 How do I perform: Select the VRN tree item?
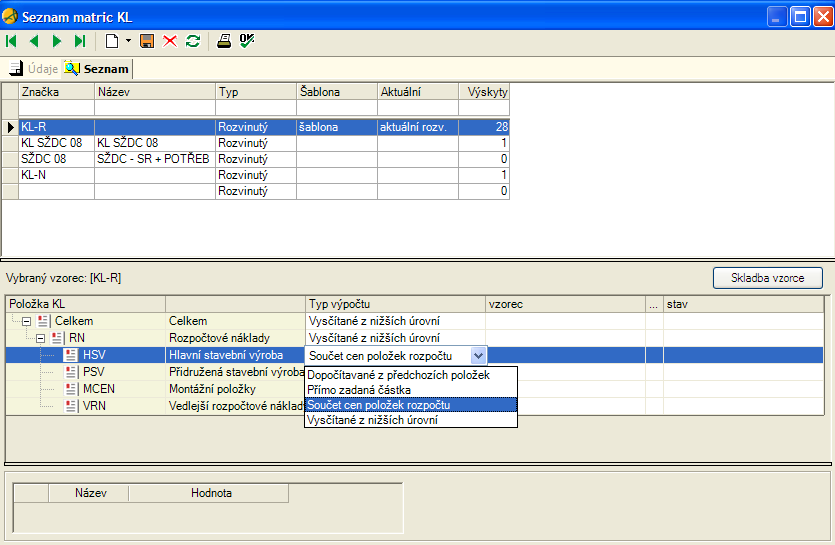pos(94,406)
